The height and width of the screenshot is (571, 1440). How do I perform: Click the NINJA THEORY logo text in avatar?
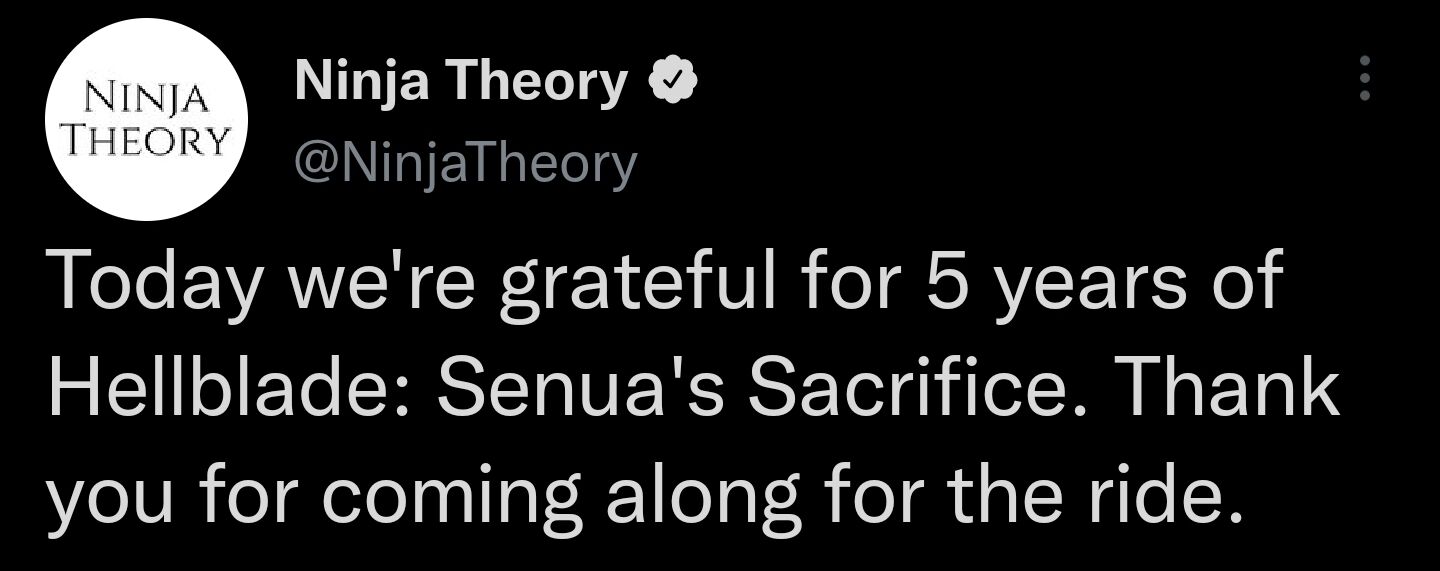pyautogui.click(x=147, y=119)
